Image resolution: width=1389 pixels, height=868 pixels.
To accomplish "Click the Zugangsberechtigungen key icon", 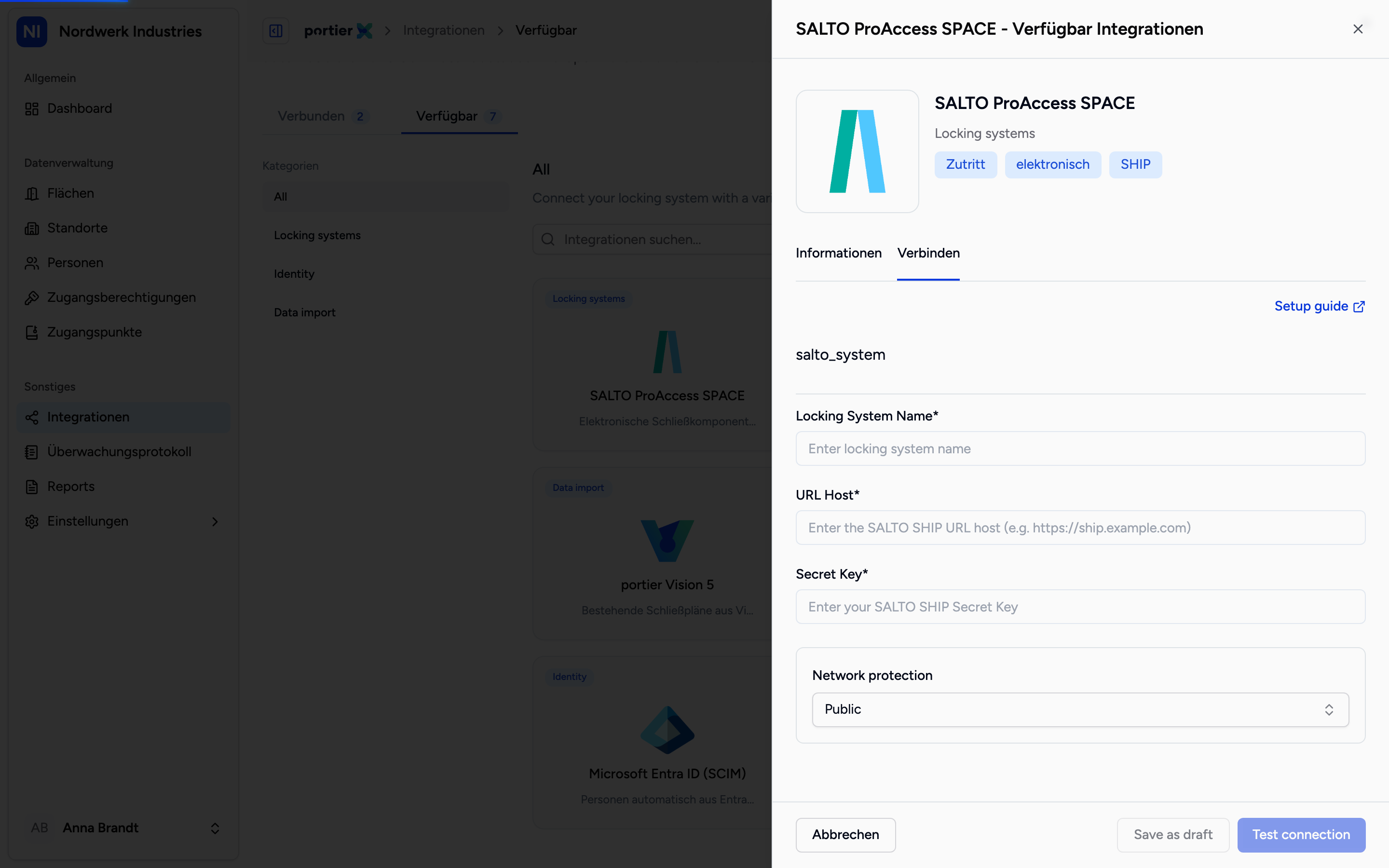I will click(31, 298).
